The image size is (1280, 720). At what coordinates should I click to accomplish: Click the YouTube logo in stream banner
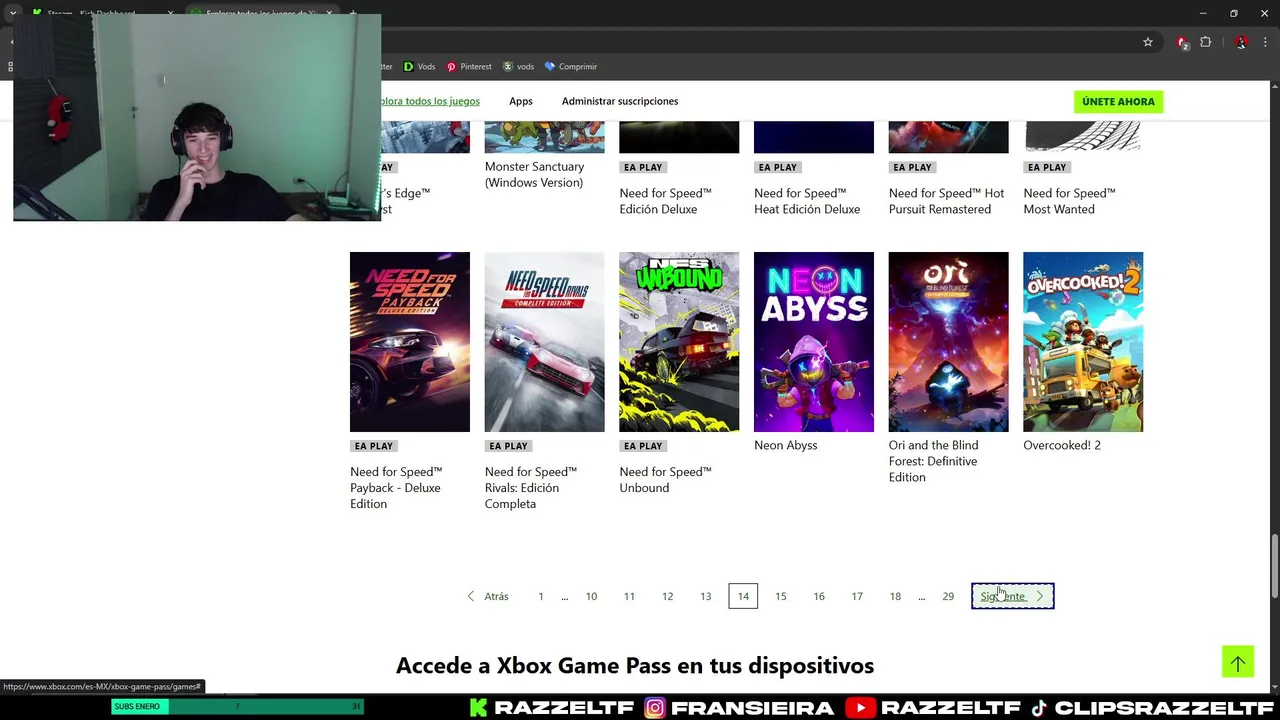click(x=860, y=708)
